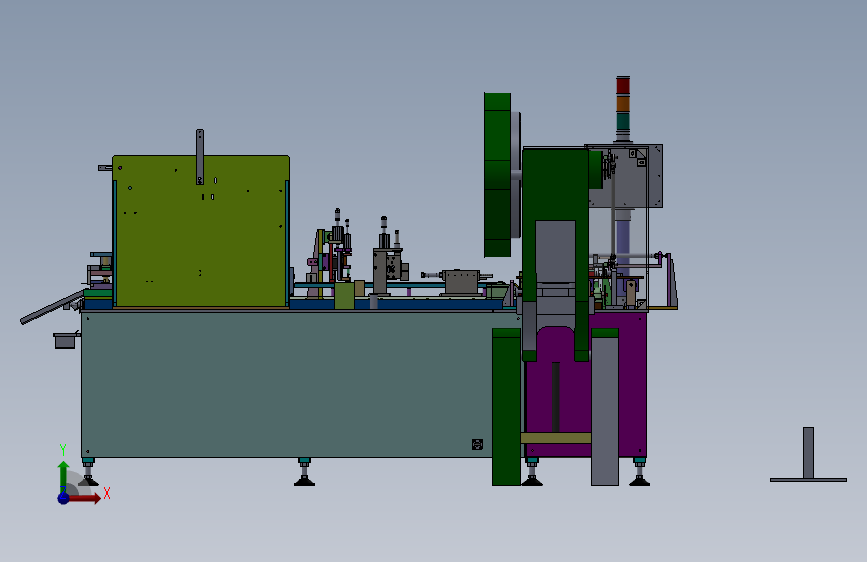The width and height of the screenshot is (867, 562).
Task: Select the inclined discharge chute on the left
Action: tap(51, 308)
